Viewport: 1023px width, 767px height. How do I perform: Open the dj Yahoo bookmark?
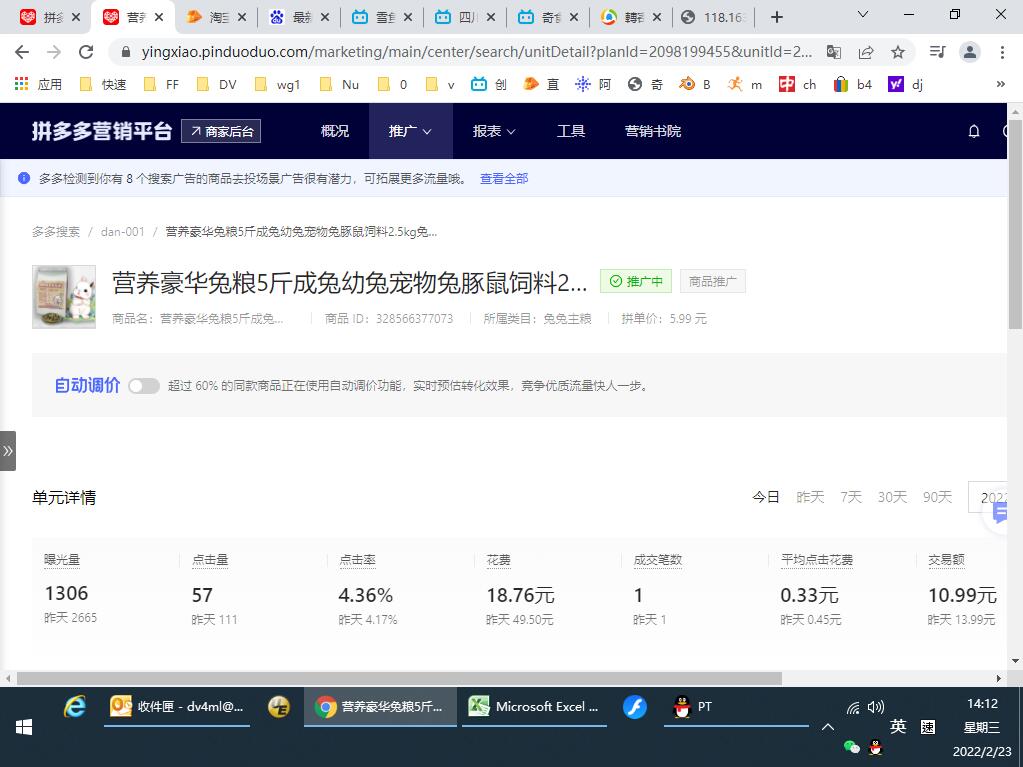[x=906, y=84]
